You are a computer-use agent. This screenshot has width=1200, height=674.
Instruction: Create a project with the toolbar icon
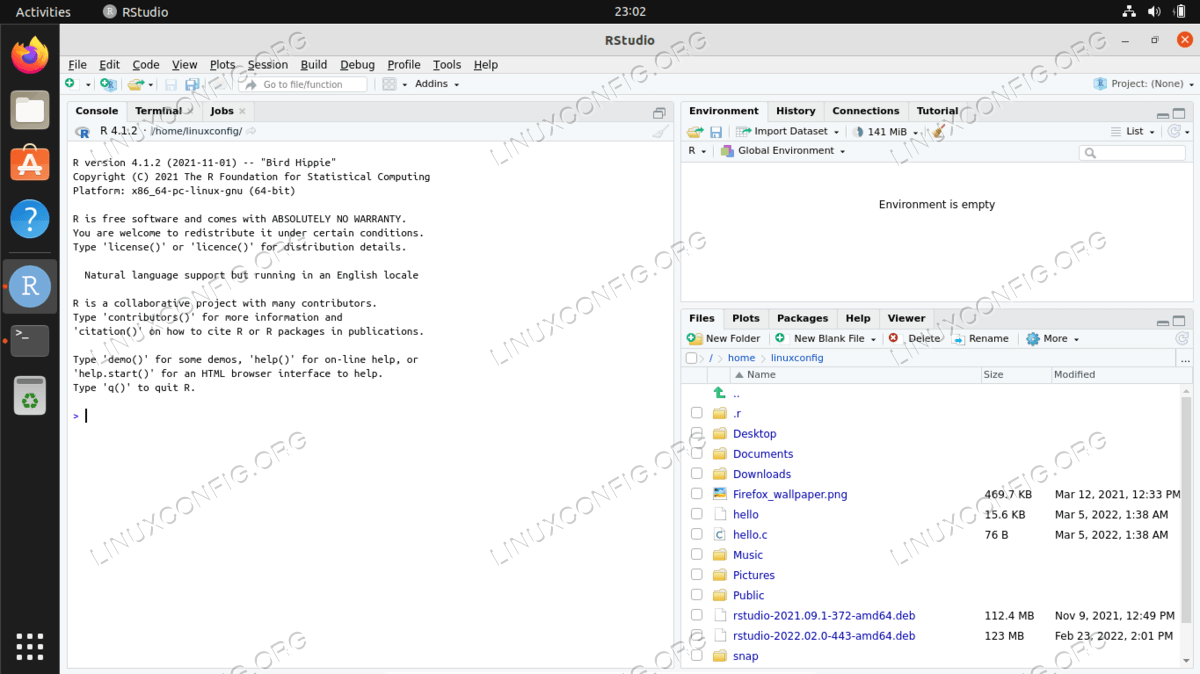108,84
